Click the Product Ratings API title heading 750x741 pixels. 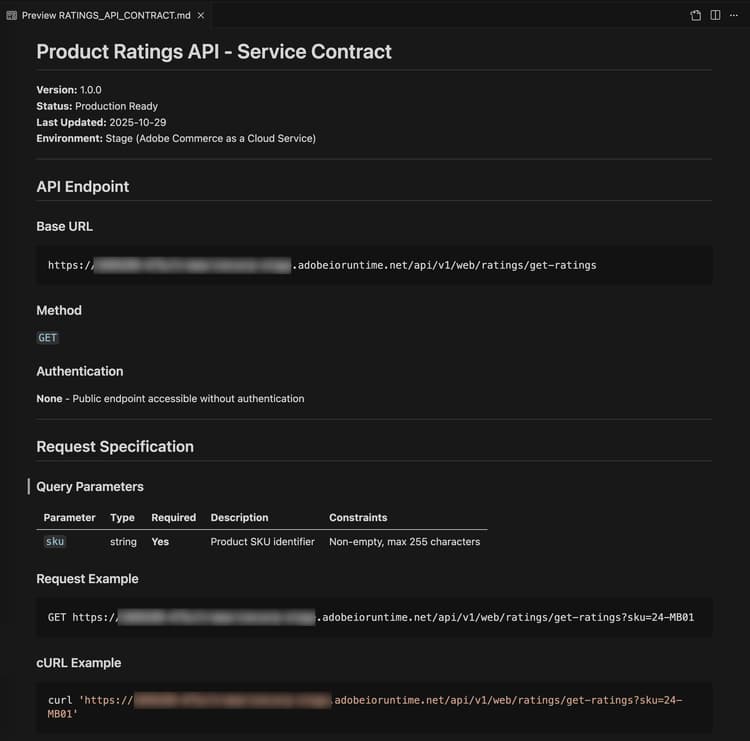[x=214, y=52]
